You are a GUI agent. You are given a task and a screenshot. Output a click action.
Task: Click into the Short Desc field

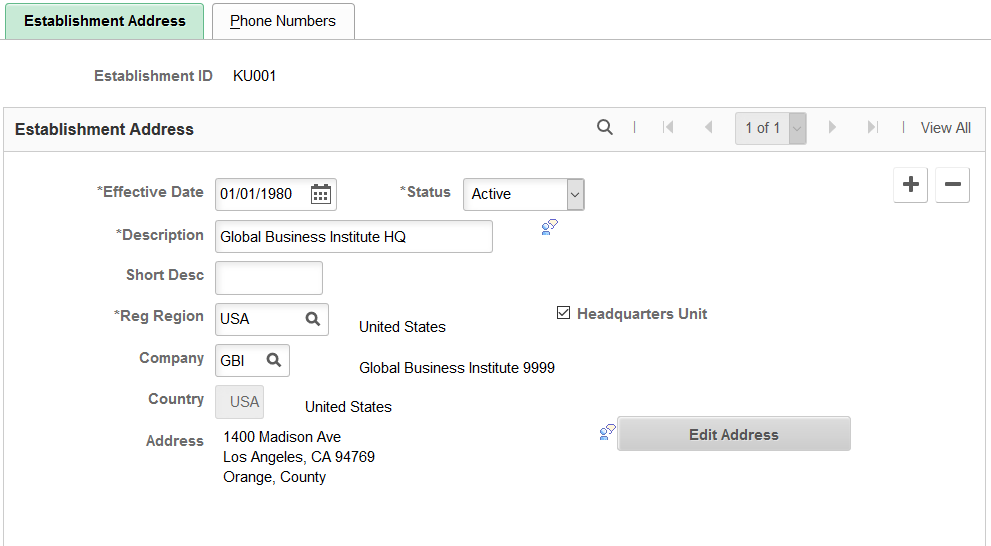269,278
